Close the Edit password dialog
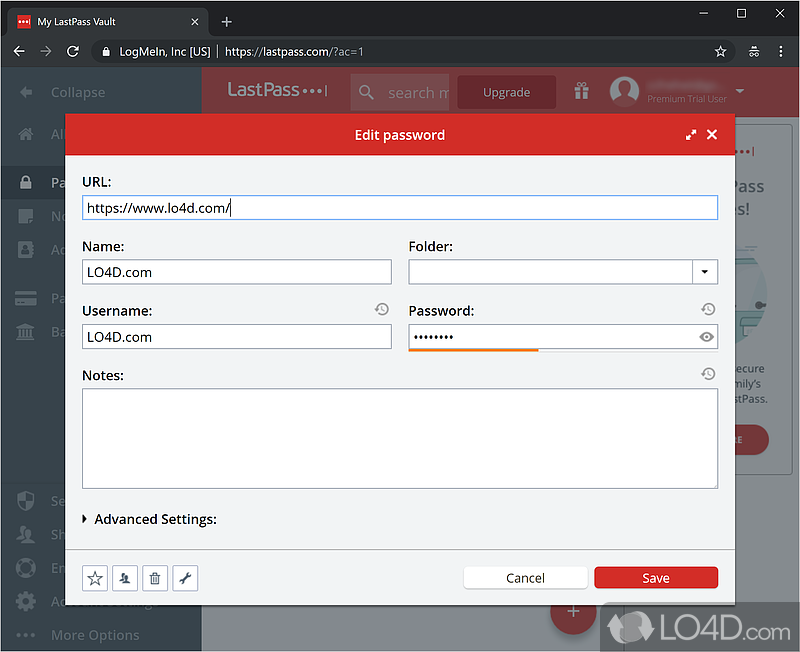Image resolution: width=800 pixels, height=652 pixels. [712, 135]
